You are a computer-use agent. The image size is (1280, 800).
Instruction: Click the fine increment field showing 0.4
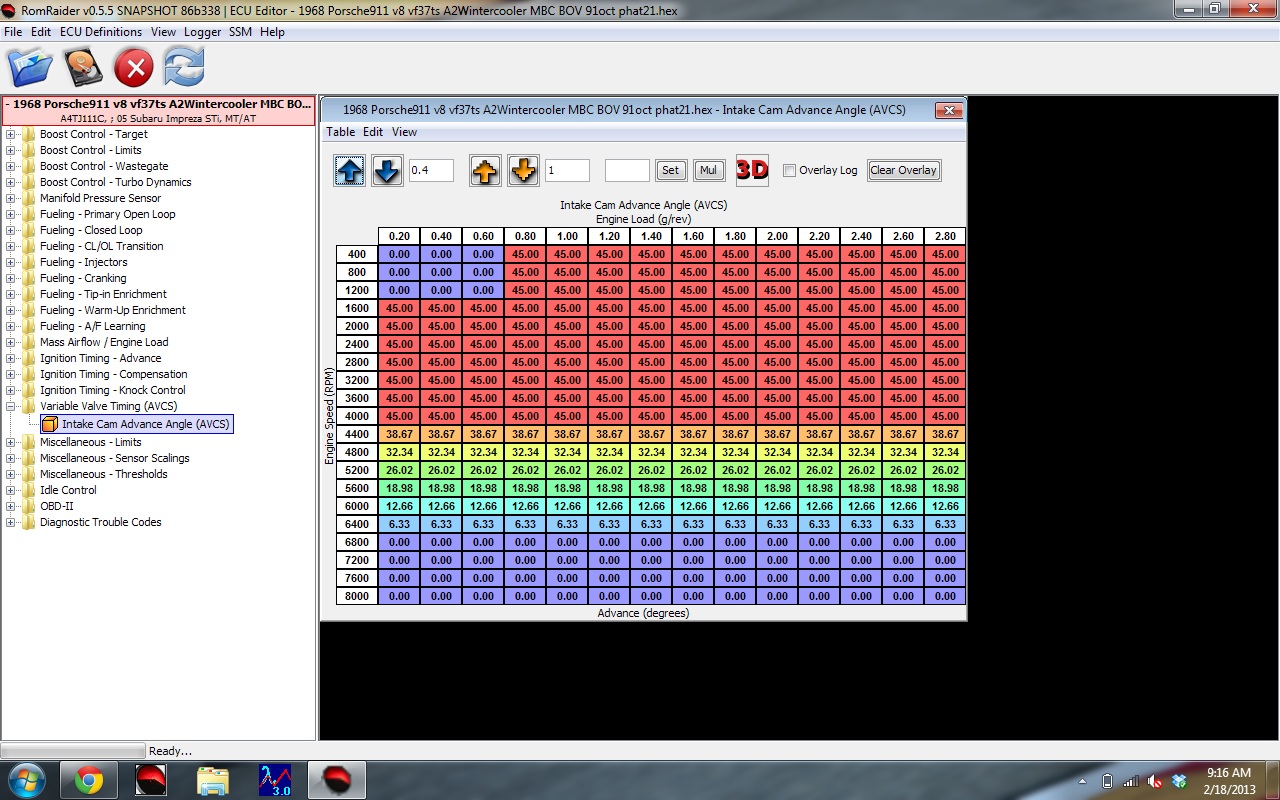[x=431, y=170]
